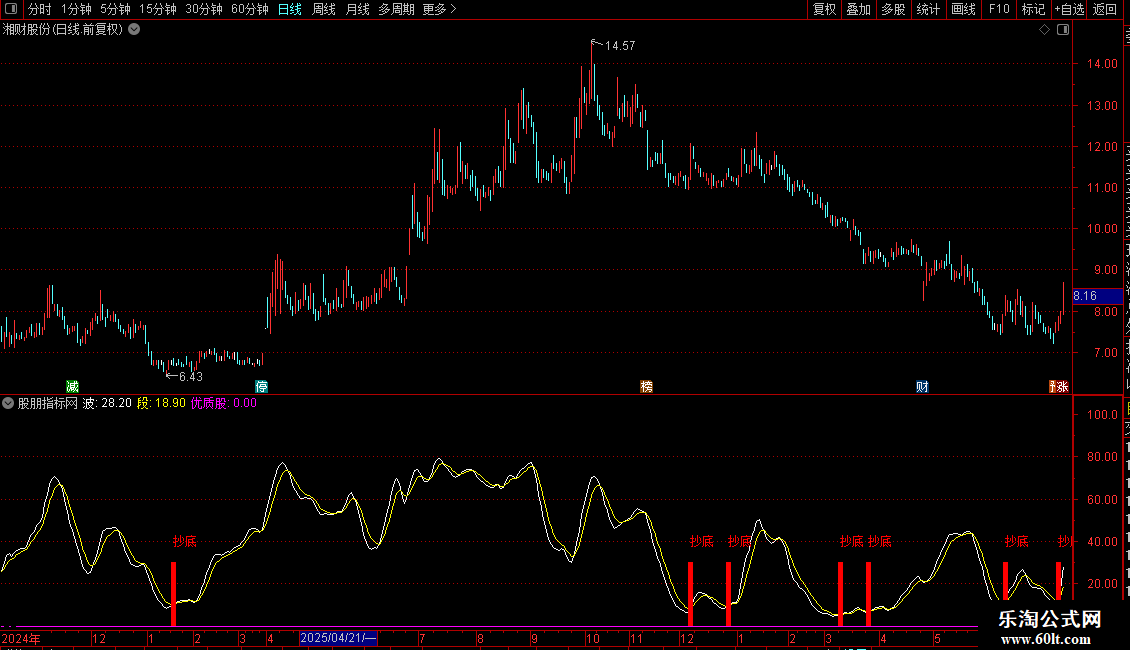Select the 1分钟 period

[76, 9]
